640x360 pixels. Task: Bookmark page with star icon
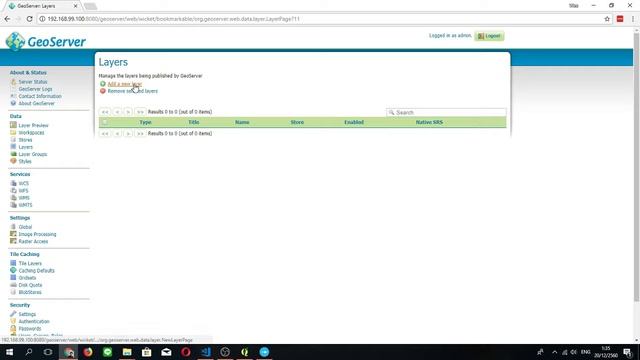pos(607,19)
